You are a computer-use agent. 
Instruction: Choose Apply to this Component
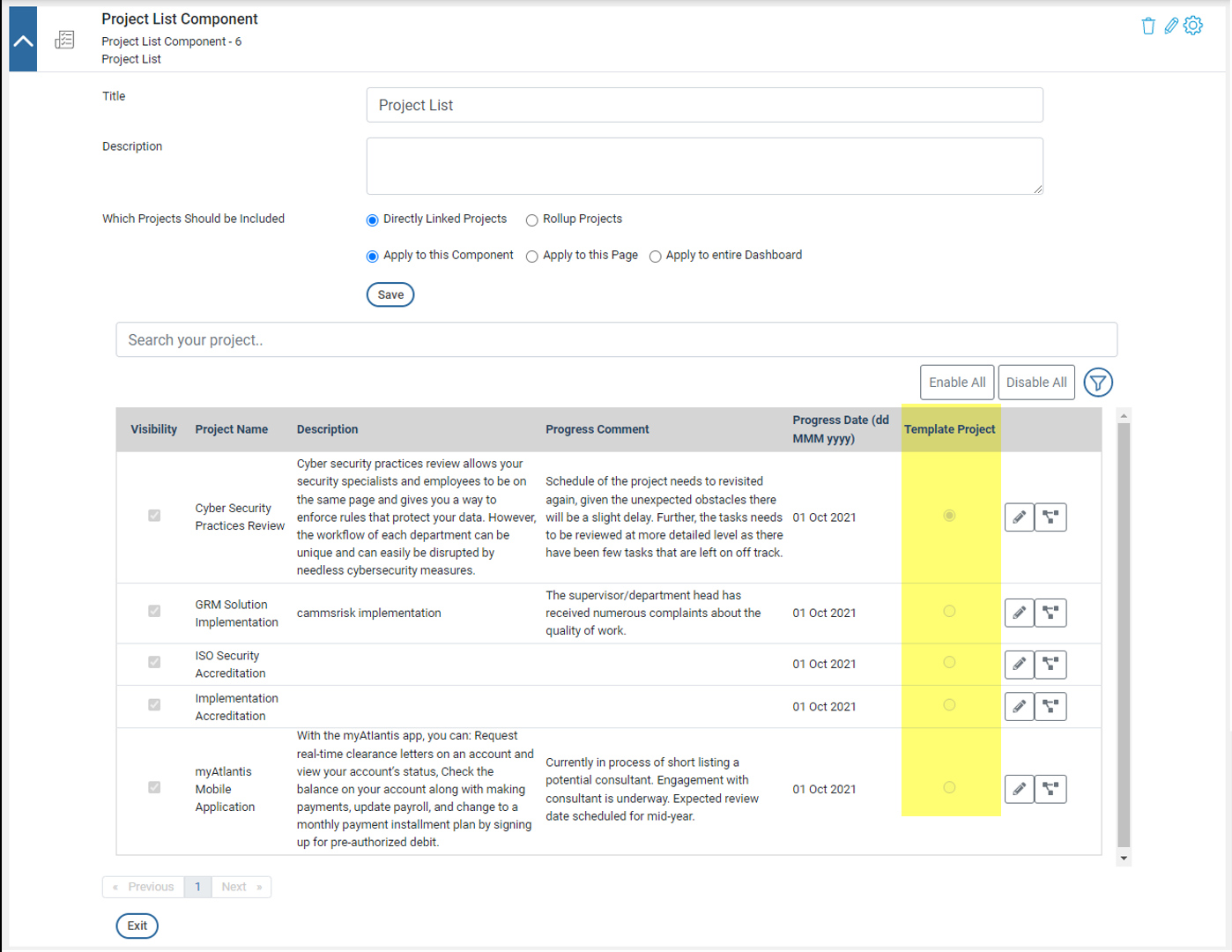point(372,257)
